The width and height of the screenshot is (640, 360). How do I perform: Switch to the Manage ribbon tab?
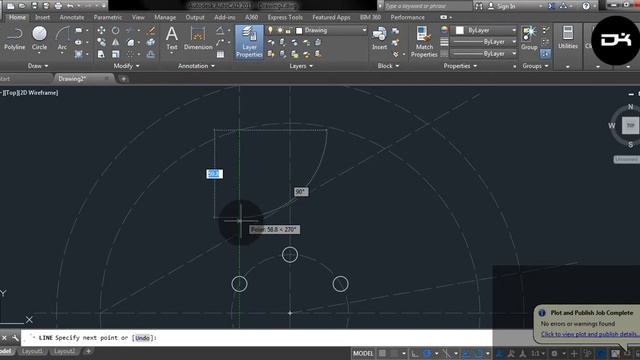pyautogui.click(x=165, y=17)
